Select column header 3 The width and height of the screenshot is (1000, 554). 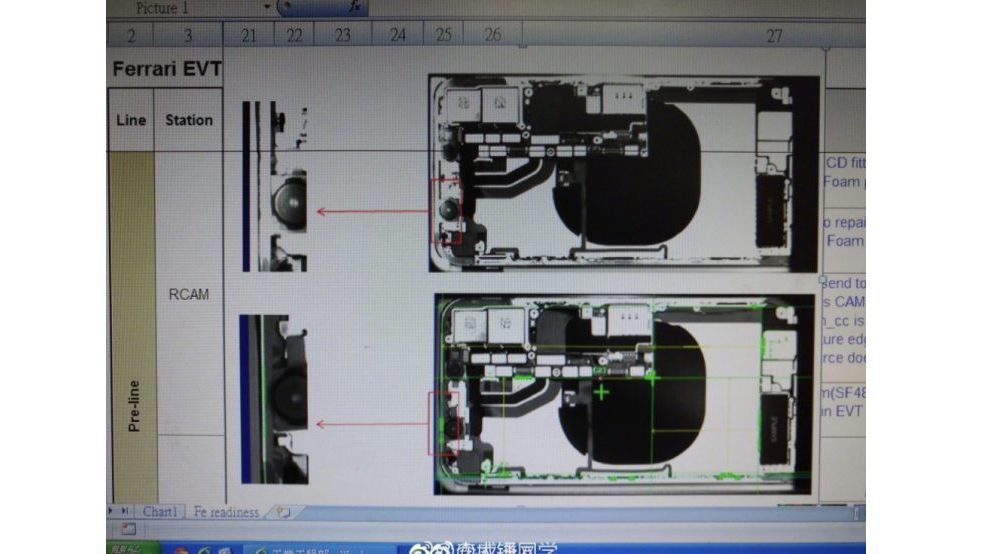tap(188, 36)
